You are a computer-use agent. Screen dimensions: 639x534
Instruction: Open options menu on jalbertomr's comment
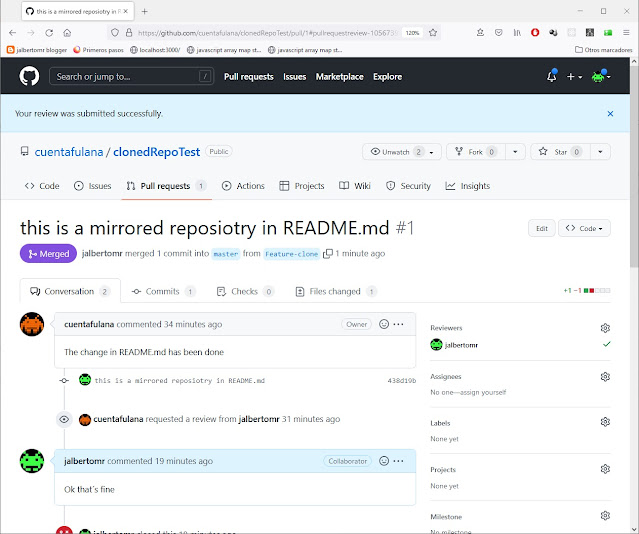click(x=399, y=461)
